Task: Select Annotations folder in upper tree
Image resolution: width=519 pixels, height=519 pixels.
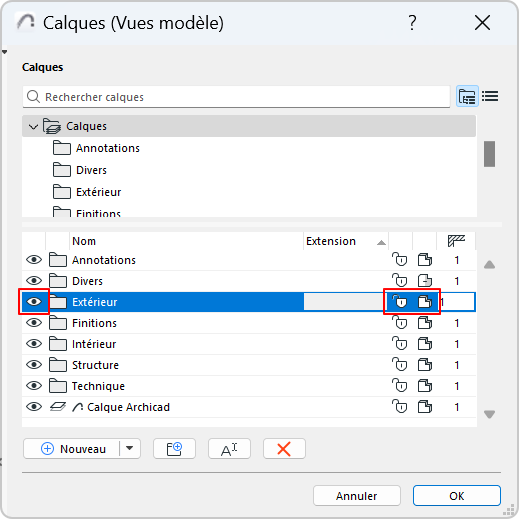Action: (96, 148)
